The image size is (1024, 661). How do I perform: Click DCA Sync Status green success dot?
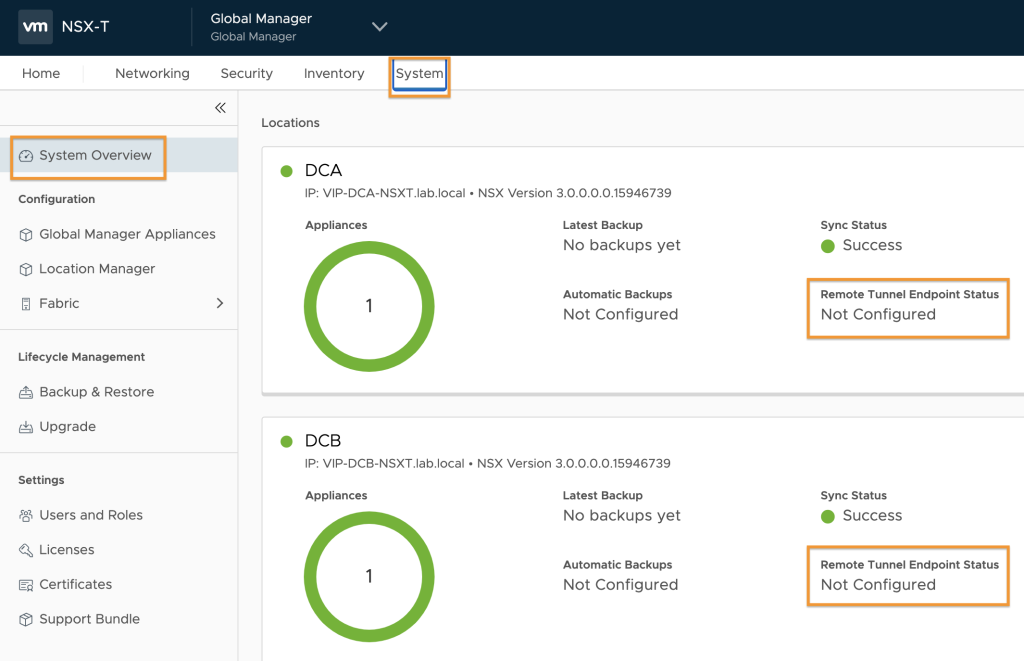(827, 246)
